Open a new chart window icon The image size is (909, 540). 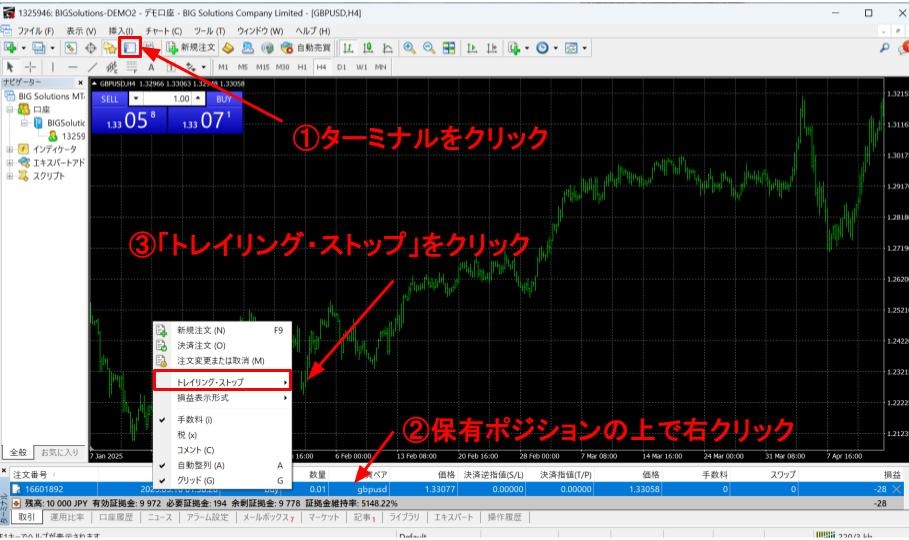coord(10,48)
